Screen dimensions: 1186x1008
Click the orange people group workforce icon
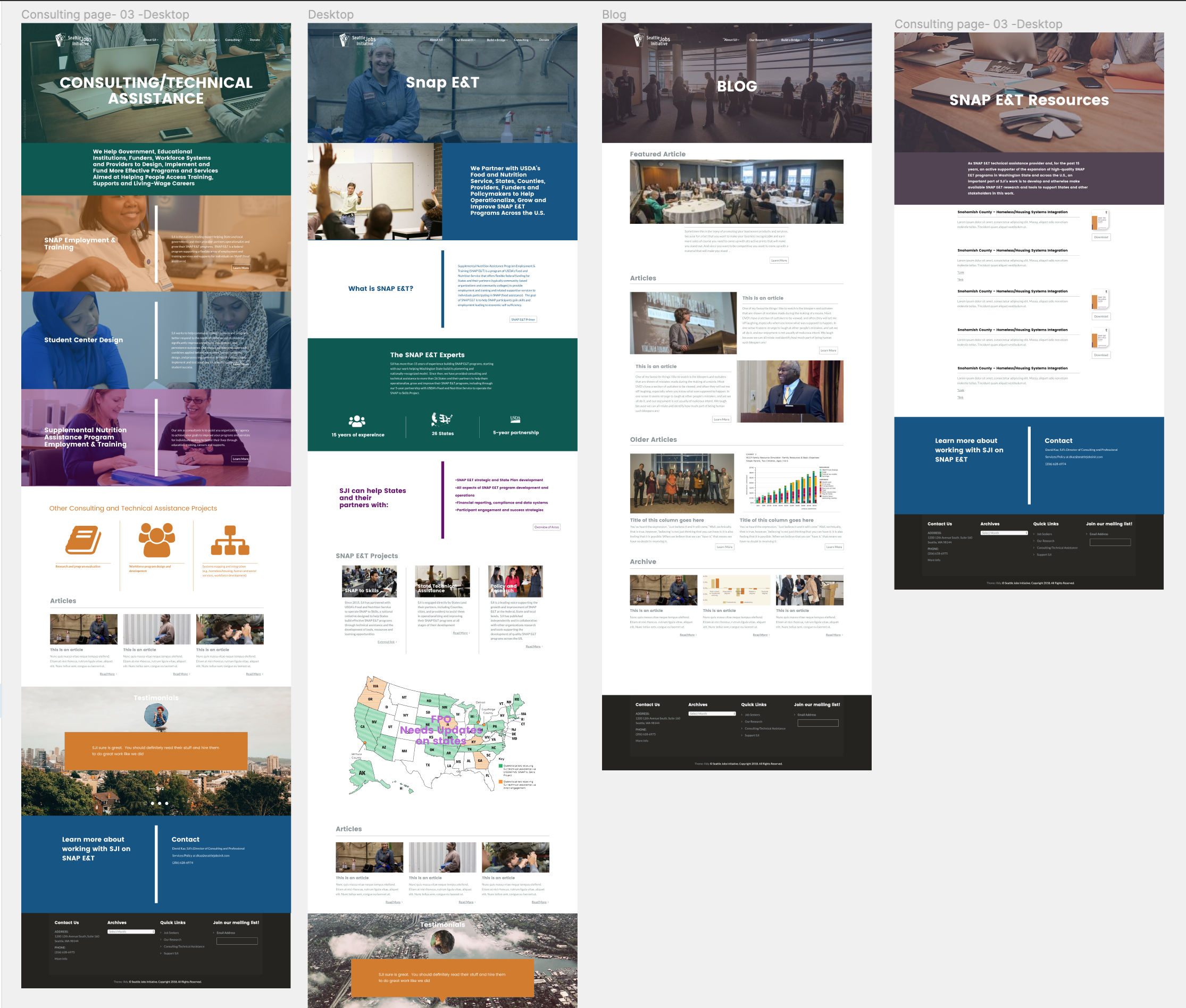(156, 540)
